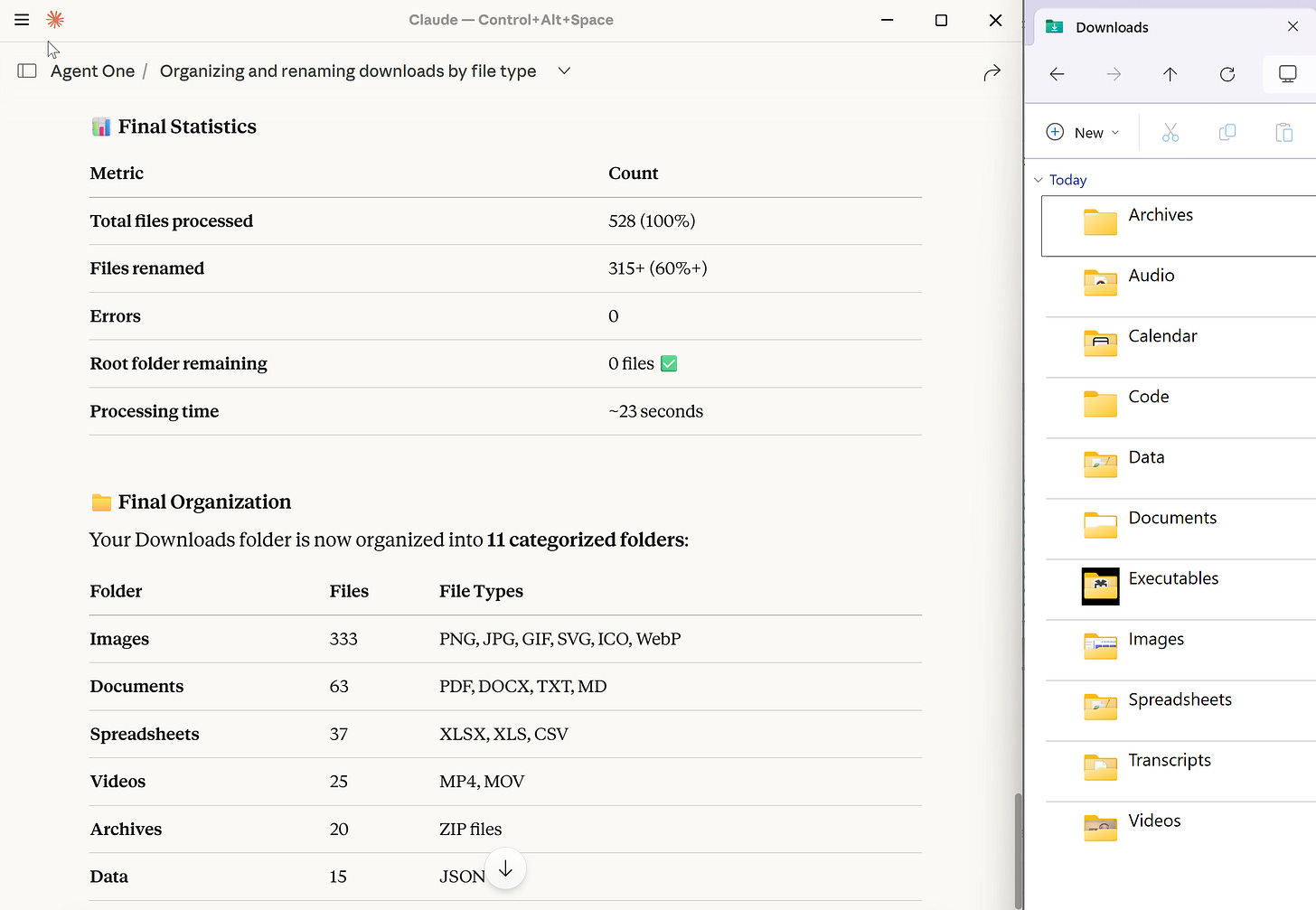Open the hamburger menu
Screen dimensions: 1316x910
click(x=21, y=19)
